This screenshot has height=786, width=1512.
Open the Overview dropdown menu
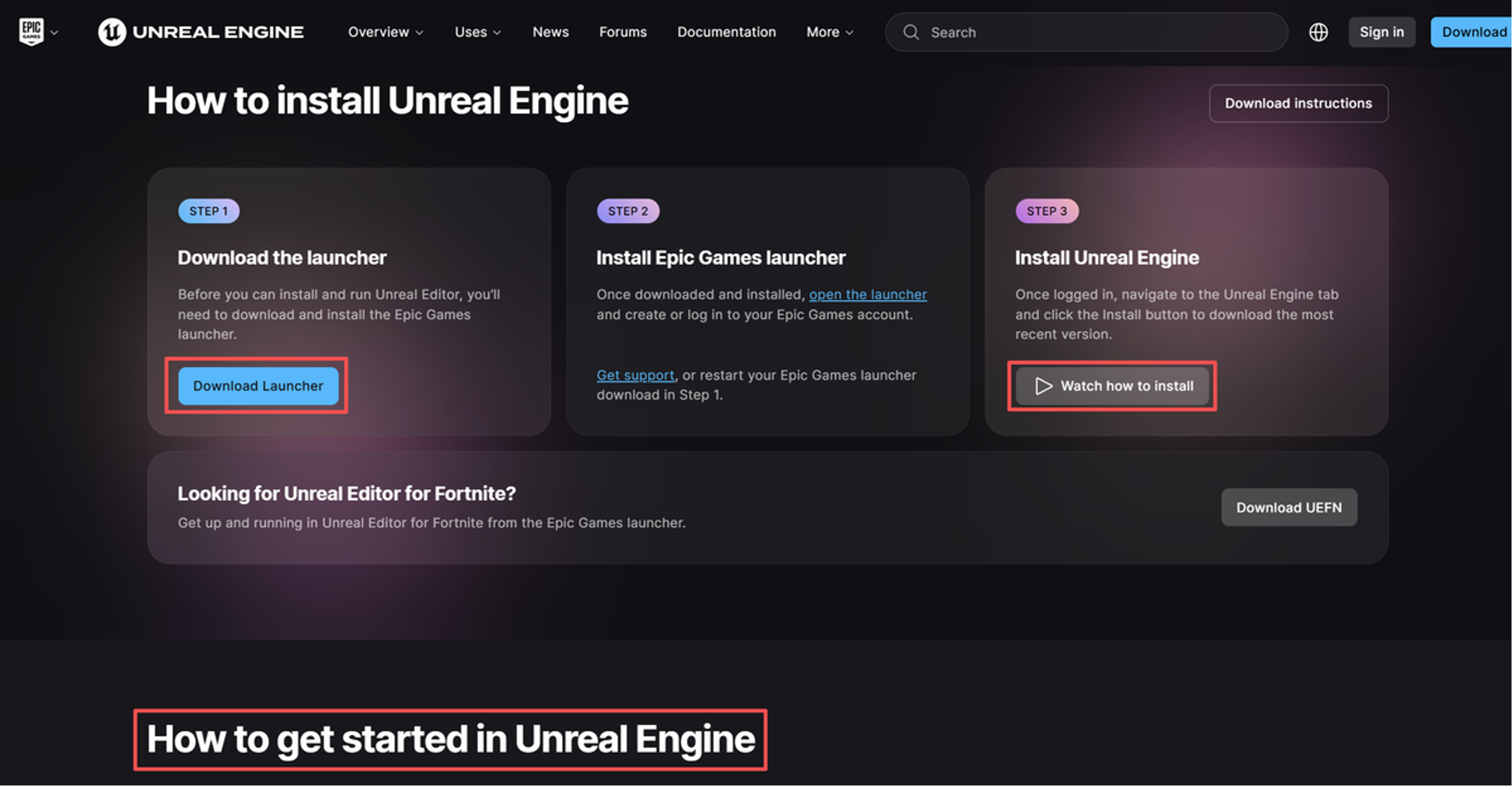click(x=386, y=32)
